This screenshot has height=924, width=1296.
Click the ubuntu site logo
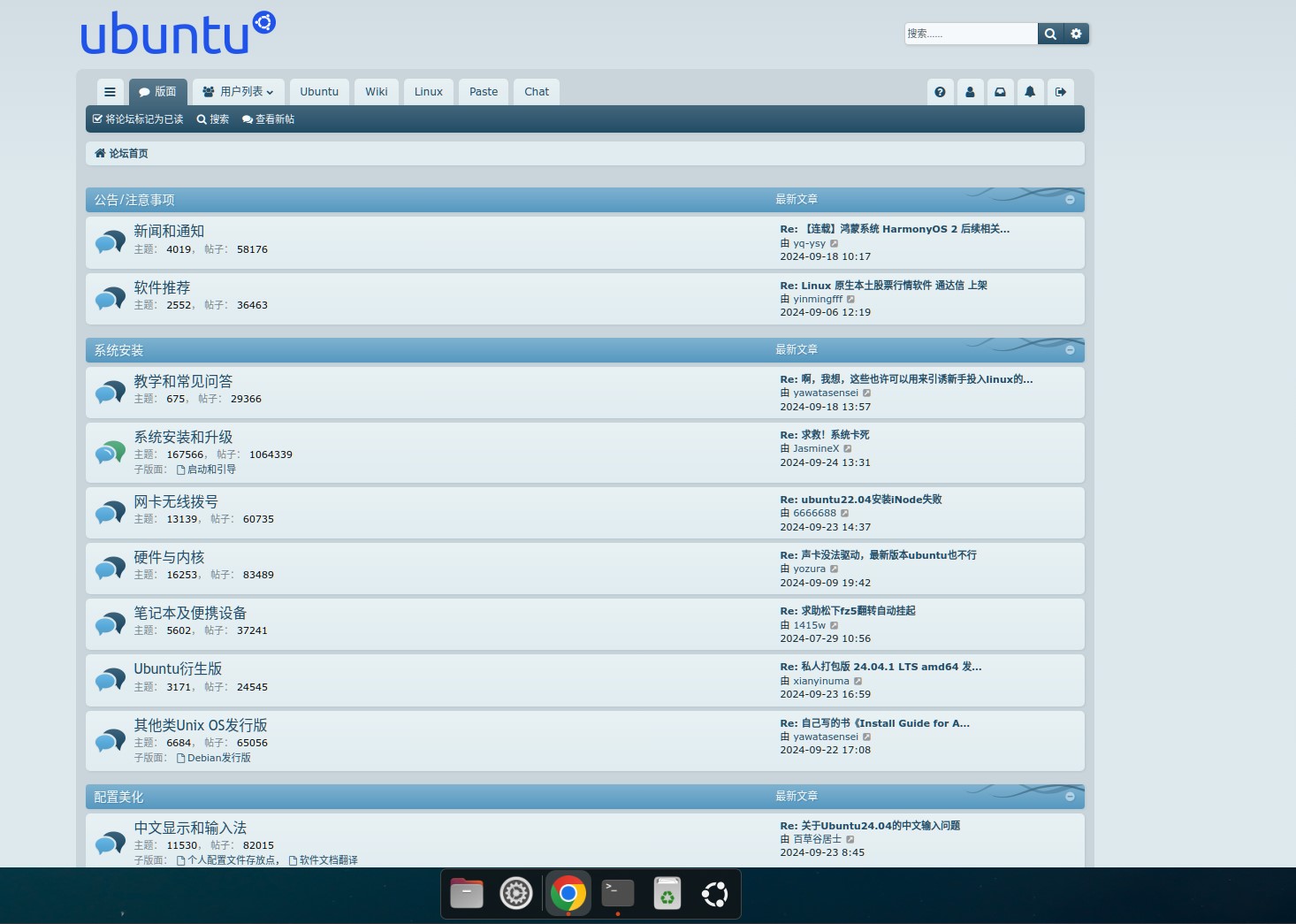pos(178,34)
